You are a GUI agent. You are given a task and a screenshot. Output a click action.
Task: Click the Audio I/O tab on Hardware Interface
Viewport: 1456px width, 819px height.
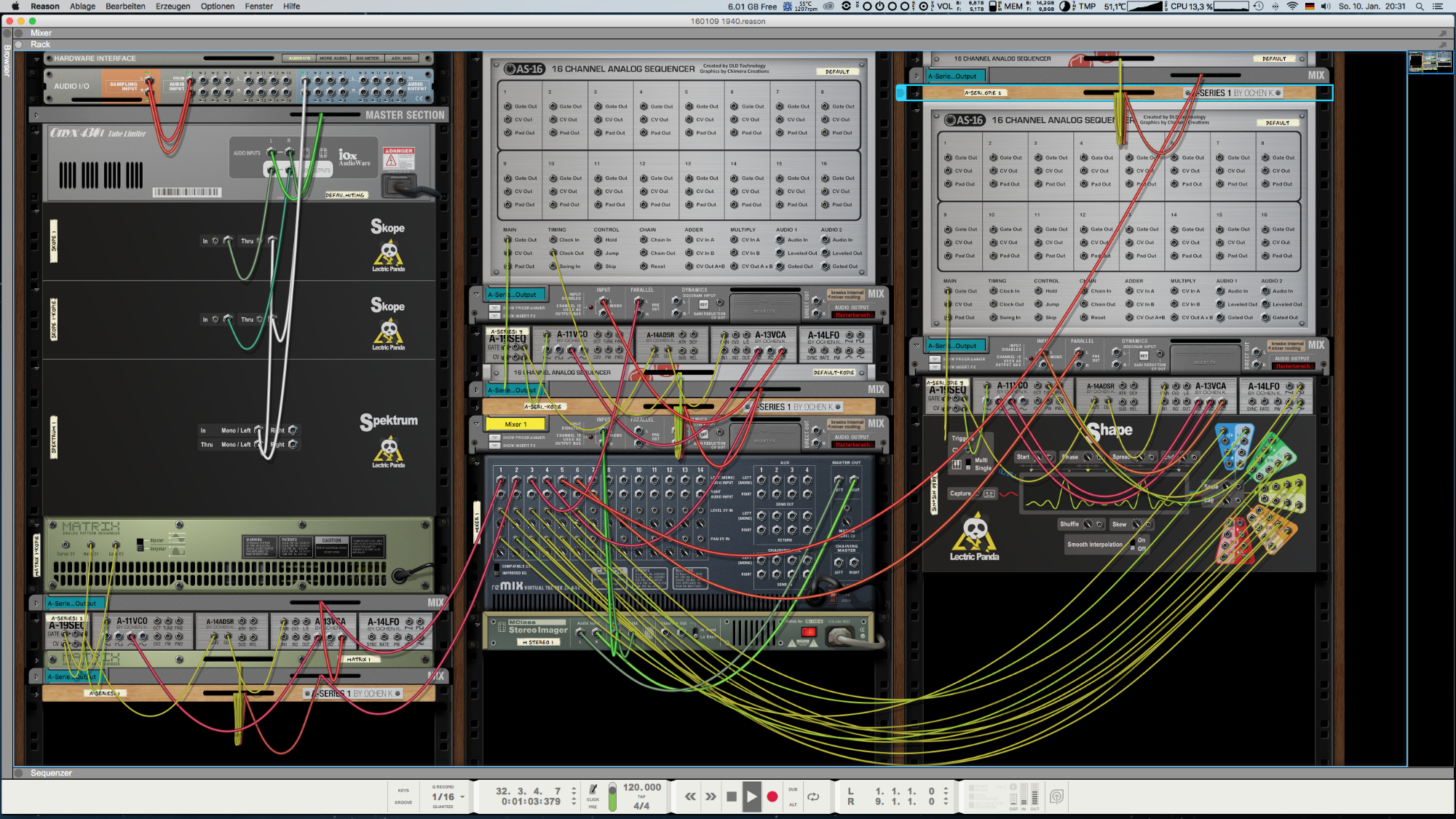pos(299,58)
